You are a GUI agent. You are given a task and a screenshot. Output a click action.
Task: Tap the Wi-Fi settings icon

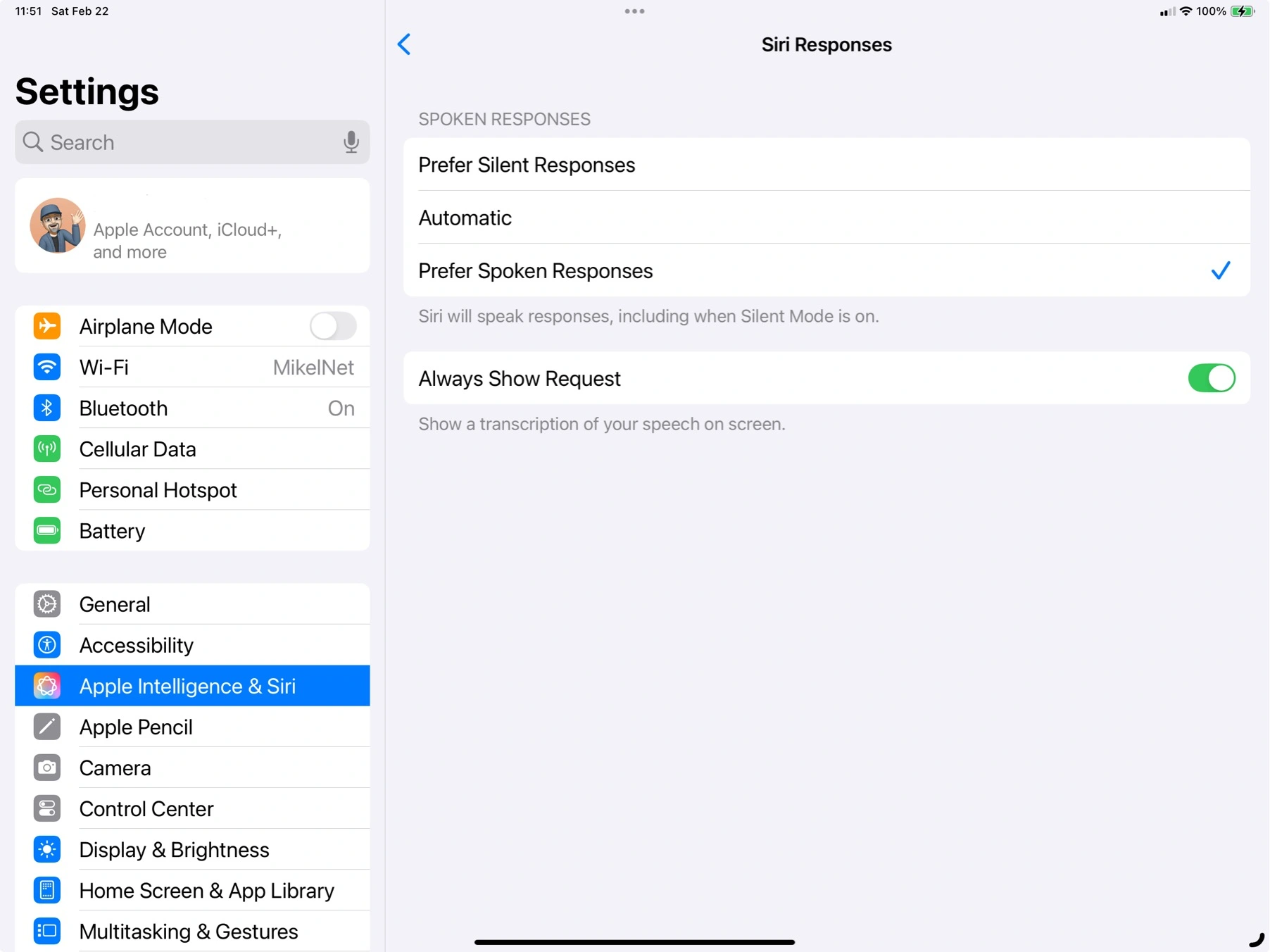pos(47,368)
